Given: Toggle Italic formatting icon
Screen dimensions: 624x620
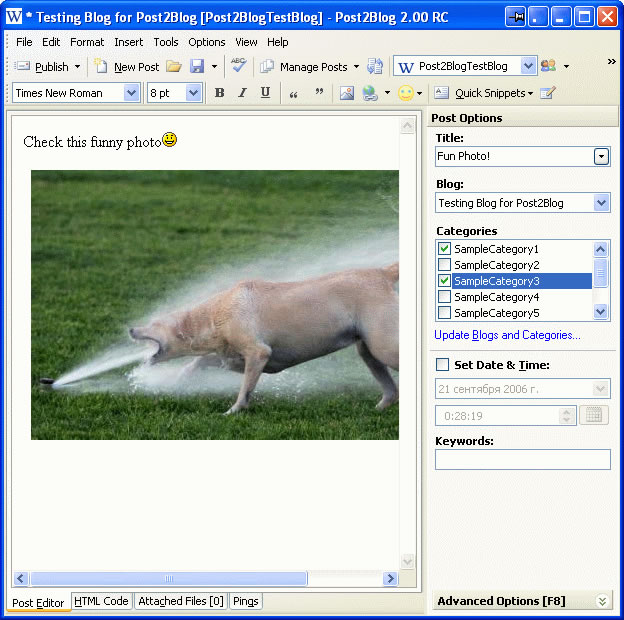Looking at the screenshot, I should click(242, 93).
